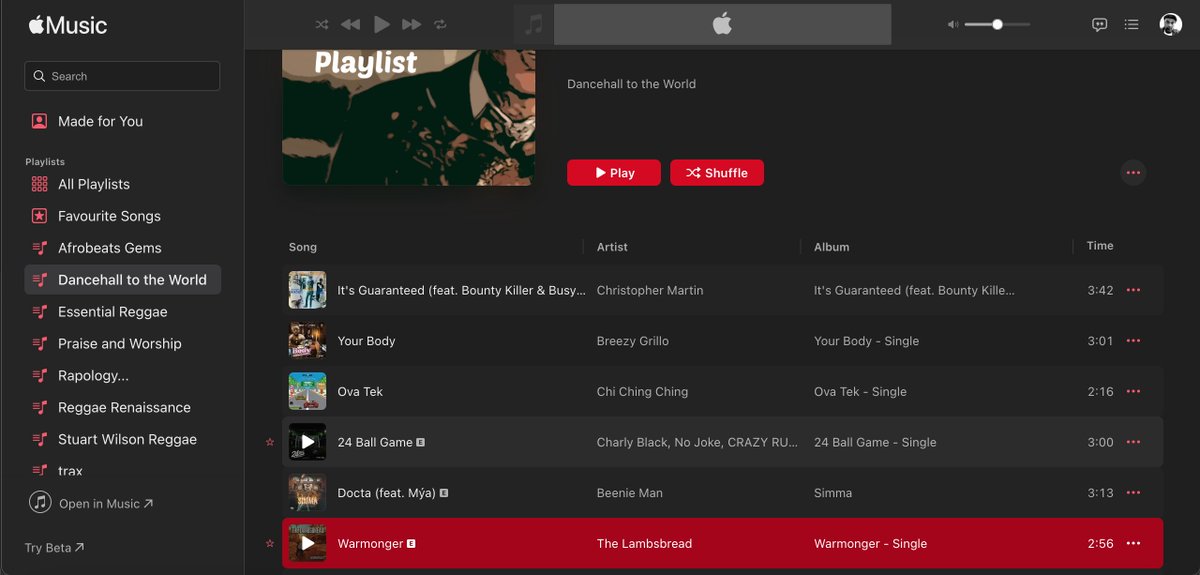Toggle favourite star on 24 Ball Game
The width and height of the screenshot is (1200, 575).
click(x=269, y=442)
